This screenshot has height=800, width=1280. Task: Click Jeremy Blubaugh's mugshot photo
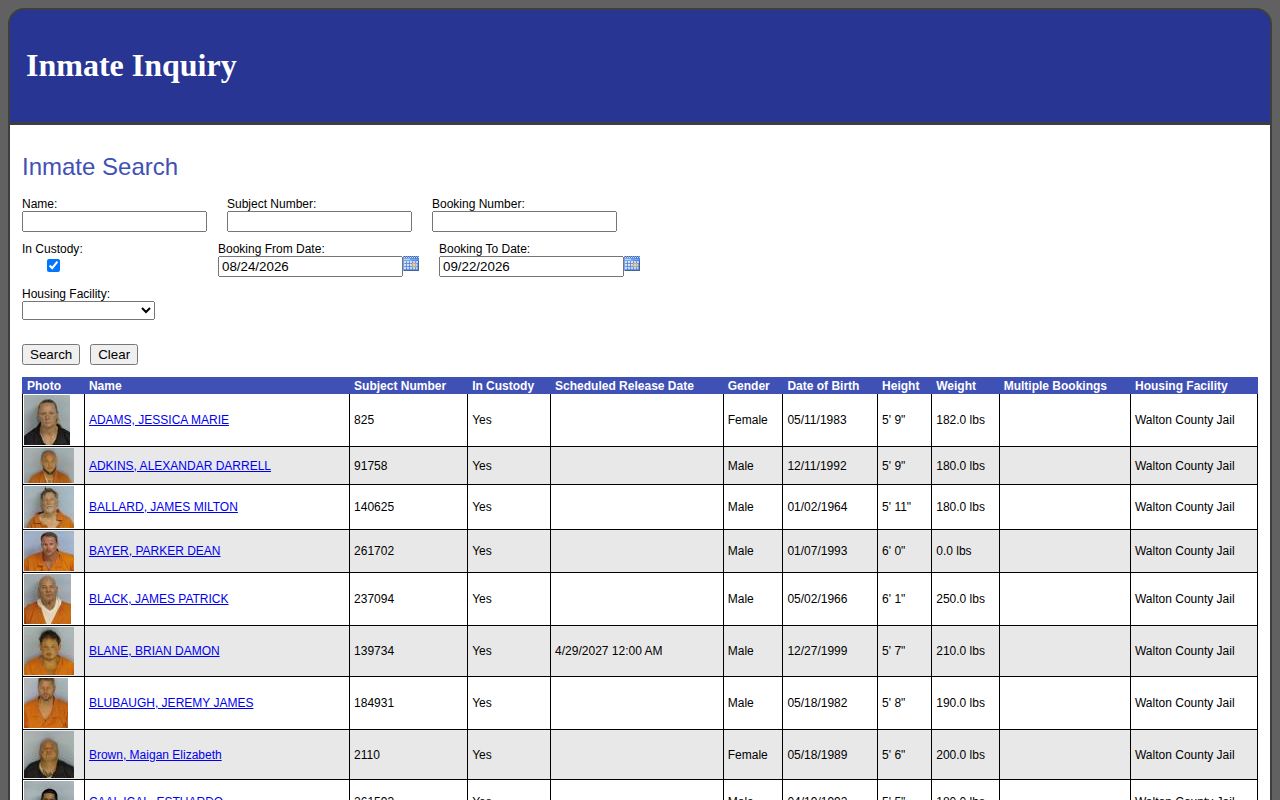coord(46,703)
